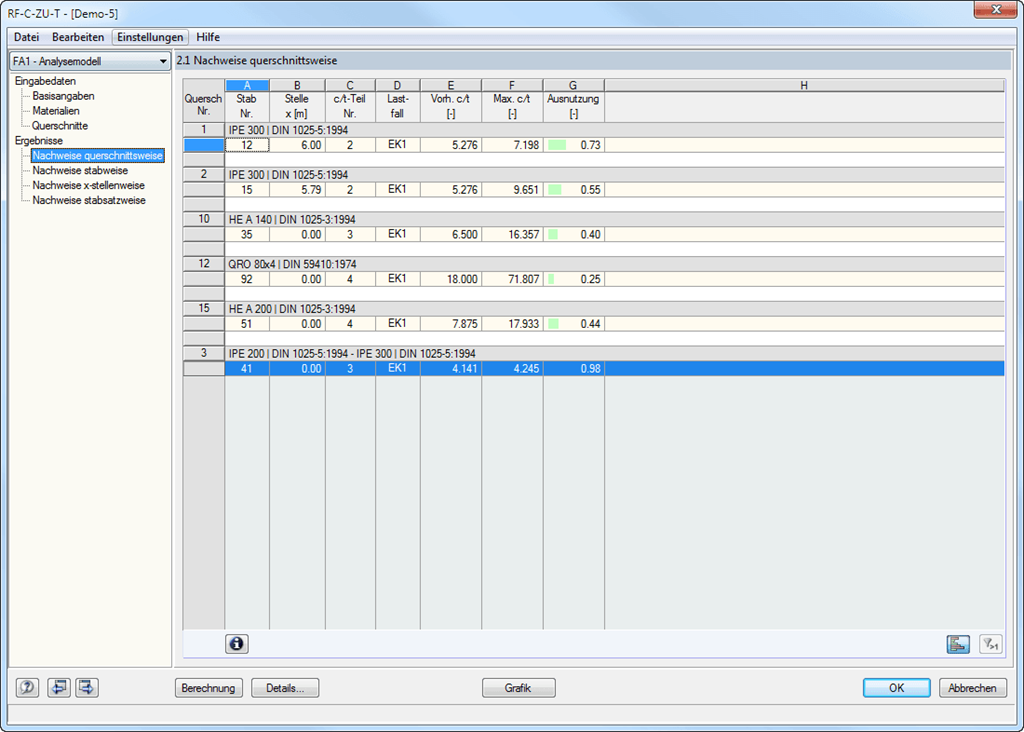This screenshot has width=1024, height=732.
Task: Confirm with the OK button
Action: (897, 688)
